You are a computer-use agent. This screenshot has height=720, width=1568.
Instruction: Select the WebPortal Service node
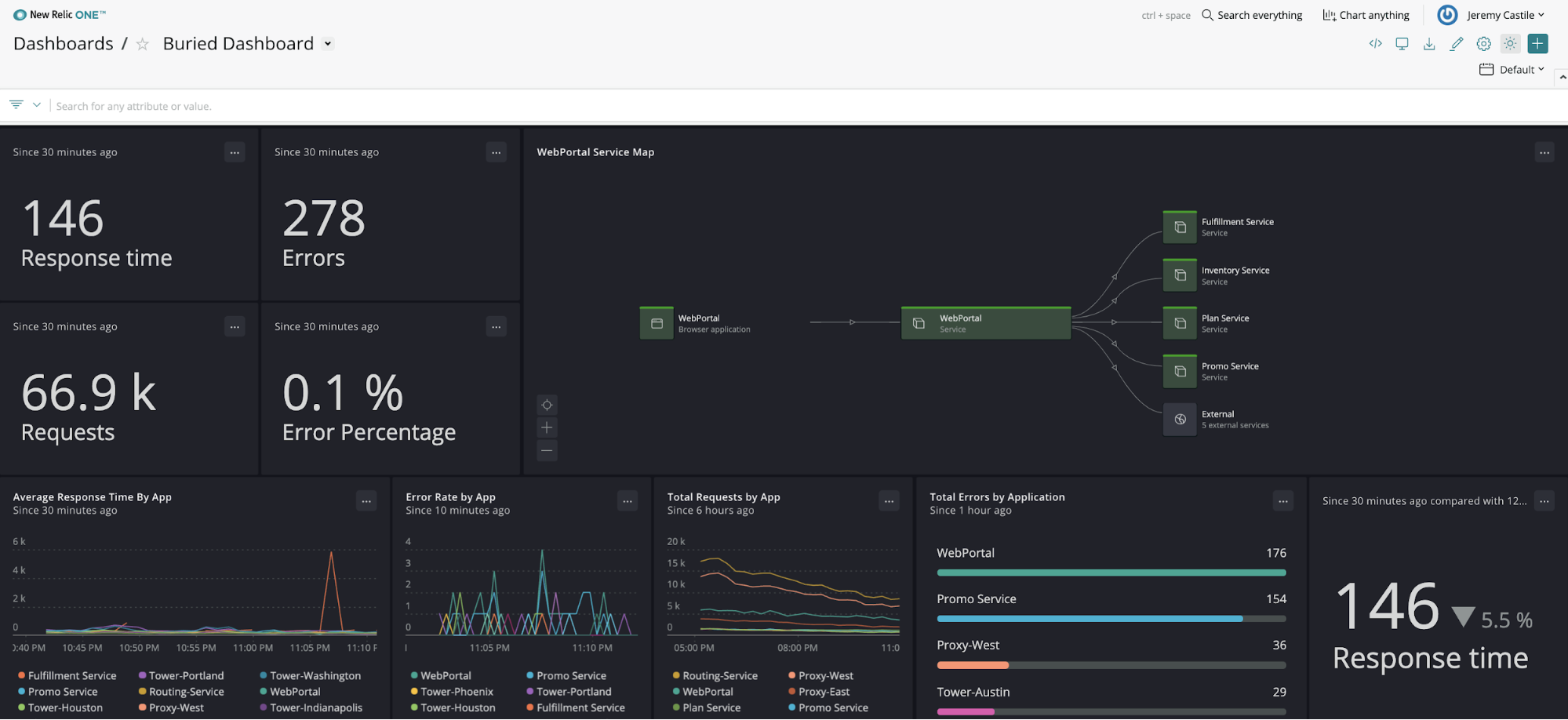pos(986,323)
